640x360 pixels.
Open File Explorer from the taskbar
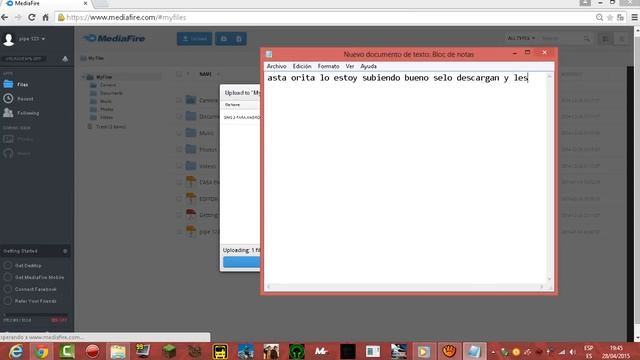click(x=118, y=351)
